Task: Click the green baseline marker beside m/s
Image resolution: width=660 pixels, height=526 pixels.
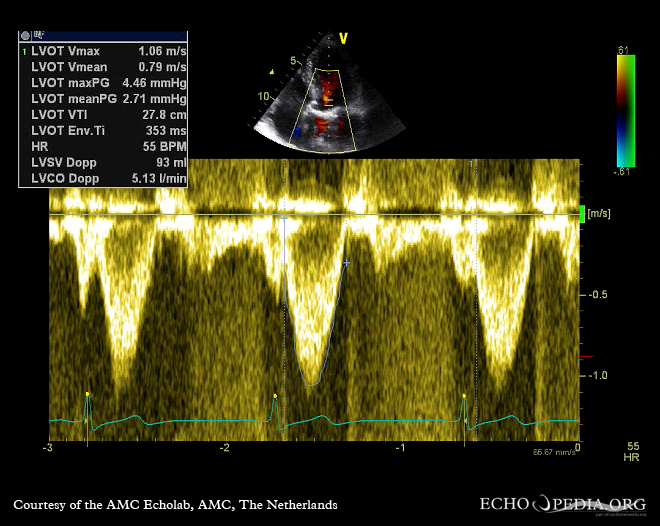Action: pyautogui.click(x=582, y=213)
